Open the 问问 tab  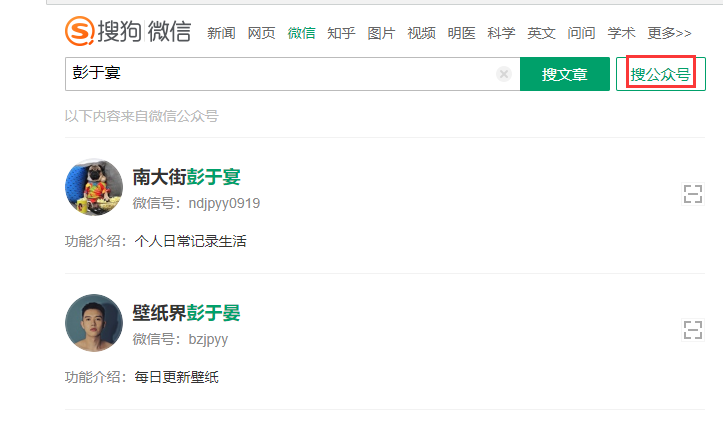581,33
